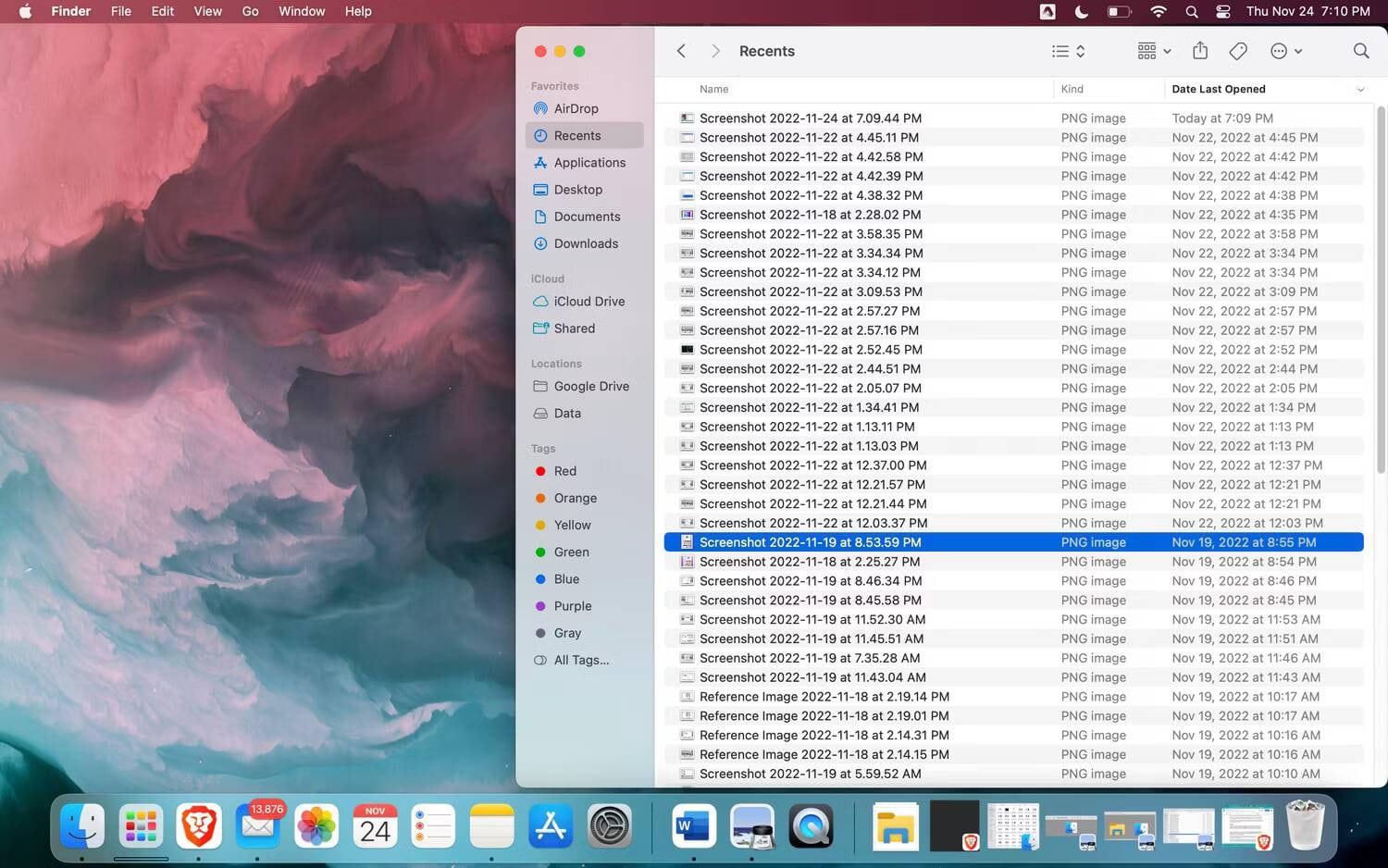Open the Share icon in the toolbar
The height and width of the screenshot is (868, 1388).
[x=1200, y=51]
